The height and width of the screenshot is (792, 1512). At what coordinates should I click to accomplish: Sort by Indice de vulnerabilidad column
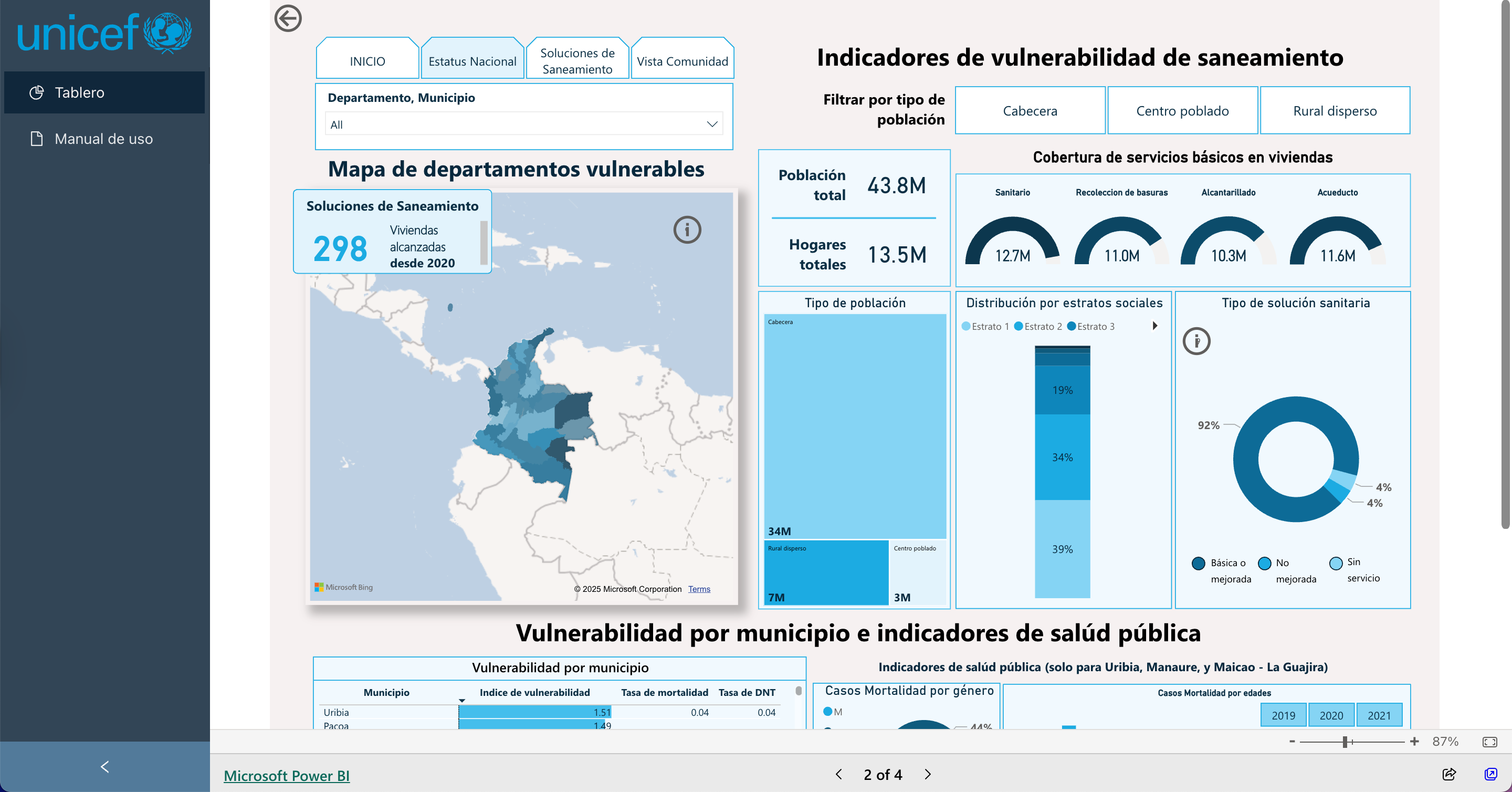pos(534,692)
